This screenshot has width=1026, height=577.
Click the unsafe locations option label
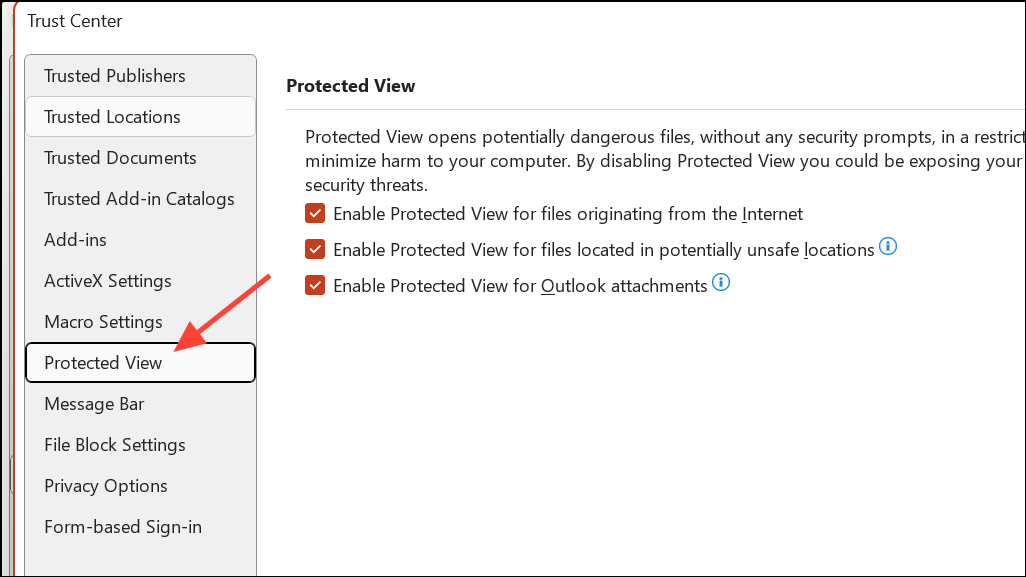click(x=603, y=250)
